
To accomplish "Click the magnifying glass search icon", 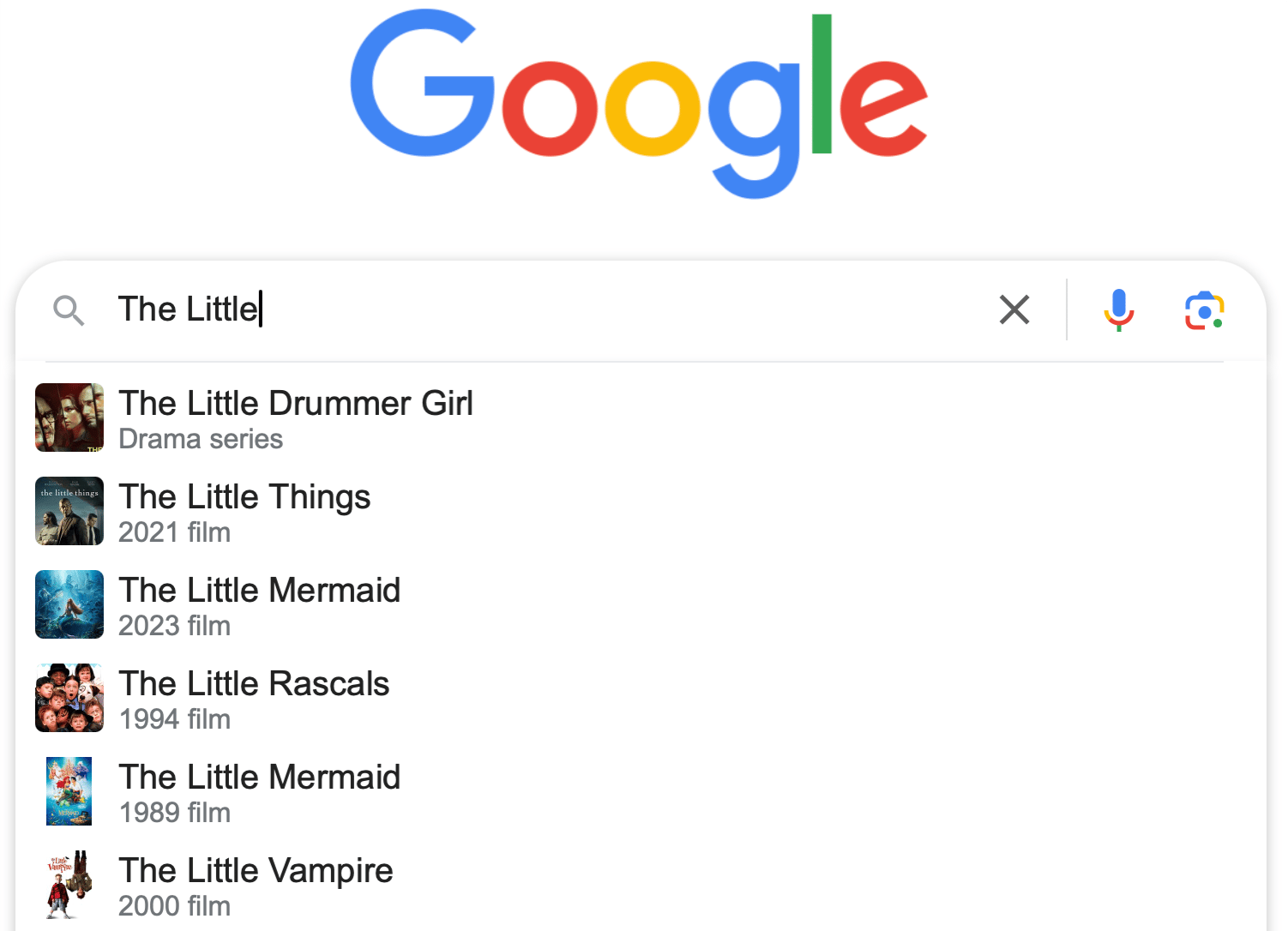I will coord(69,310).
